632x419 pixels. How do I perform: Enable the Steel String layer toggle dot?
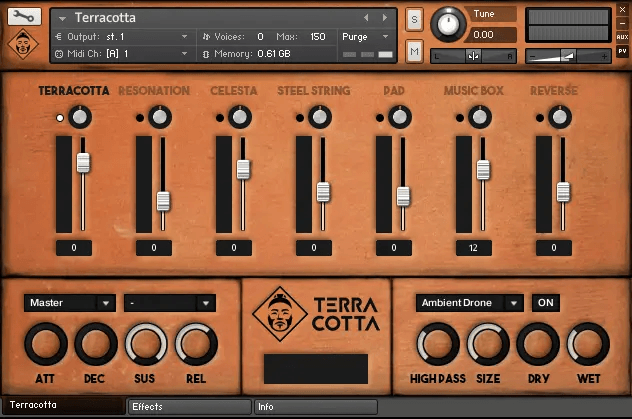pos(300,118)
